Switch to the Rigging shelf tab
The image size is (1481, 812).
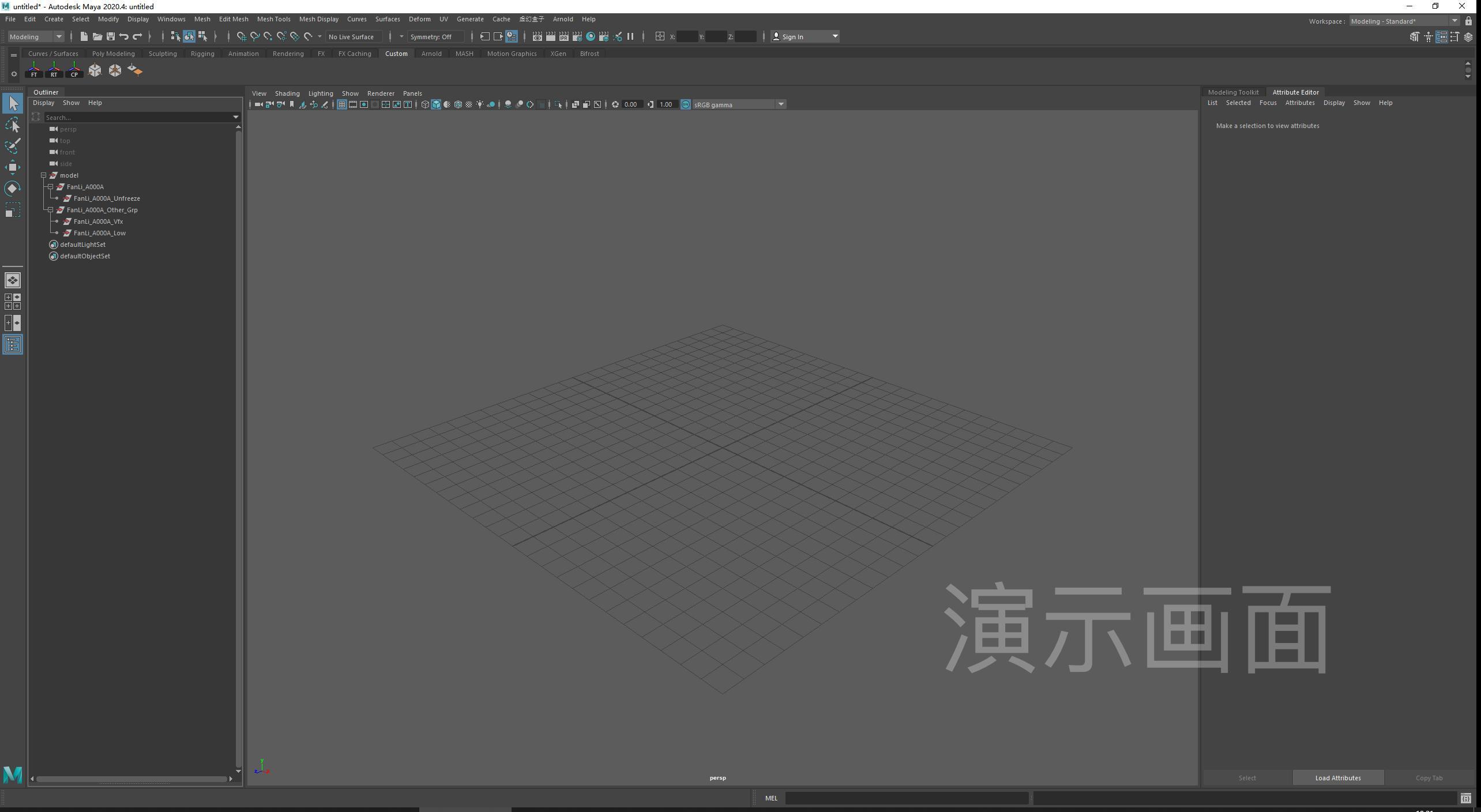point(202,54)
